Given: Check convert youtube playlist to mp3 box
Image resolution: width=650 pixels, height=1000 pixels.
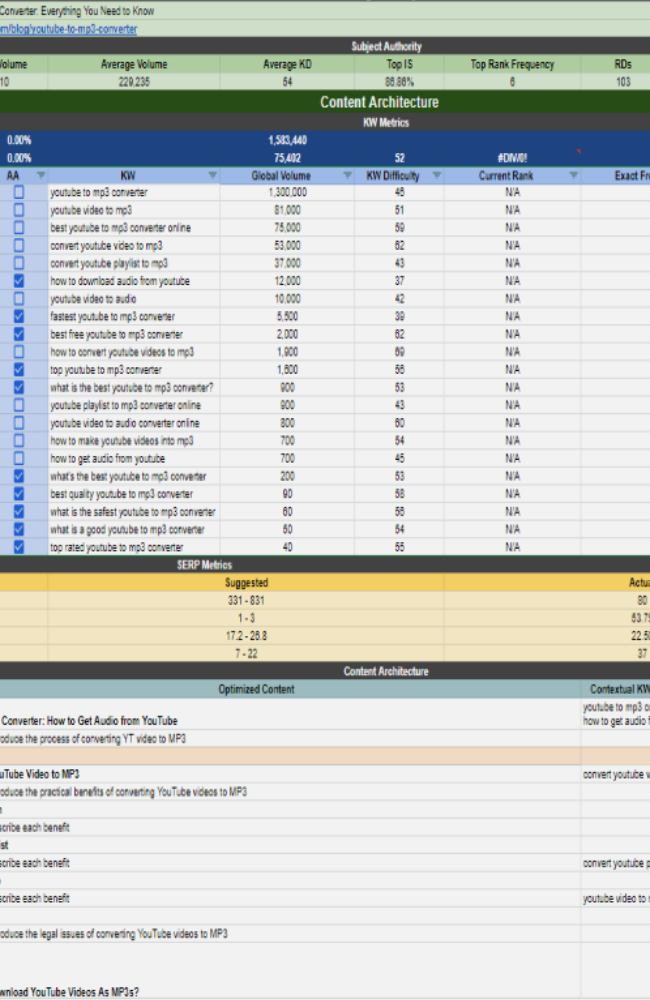Looking at the screenshot, I should point(18,263).
